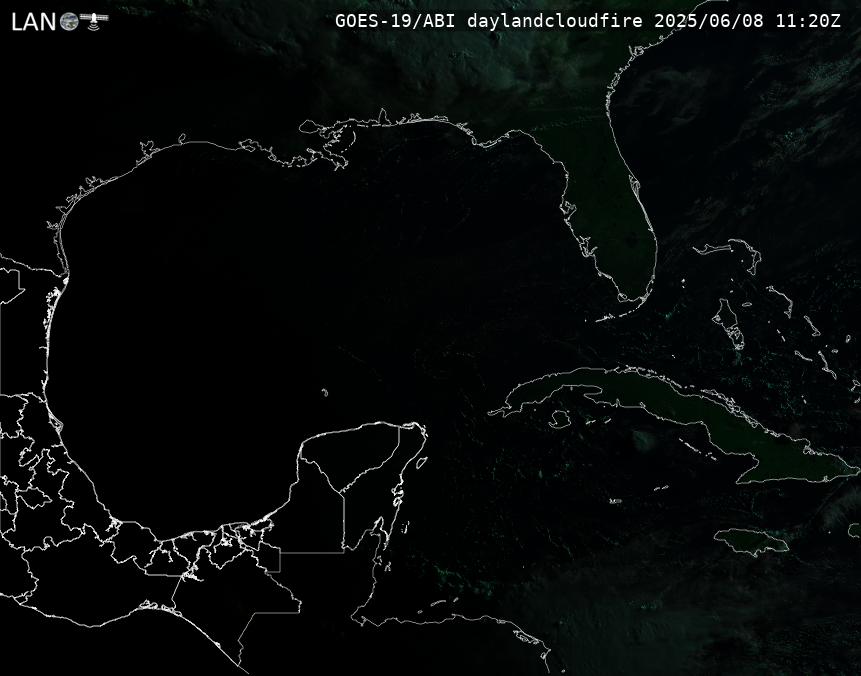Click the LANOT logo text
Screen dimensions: 861x676
(60, 21)
